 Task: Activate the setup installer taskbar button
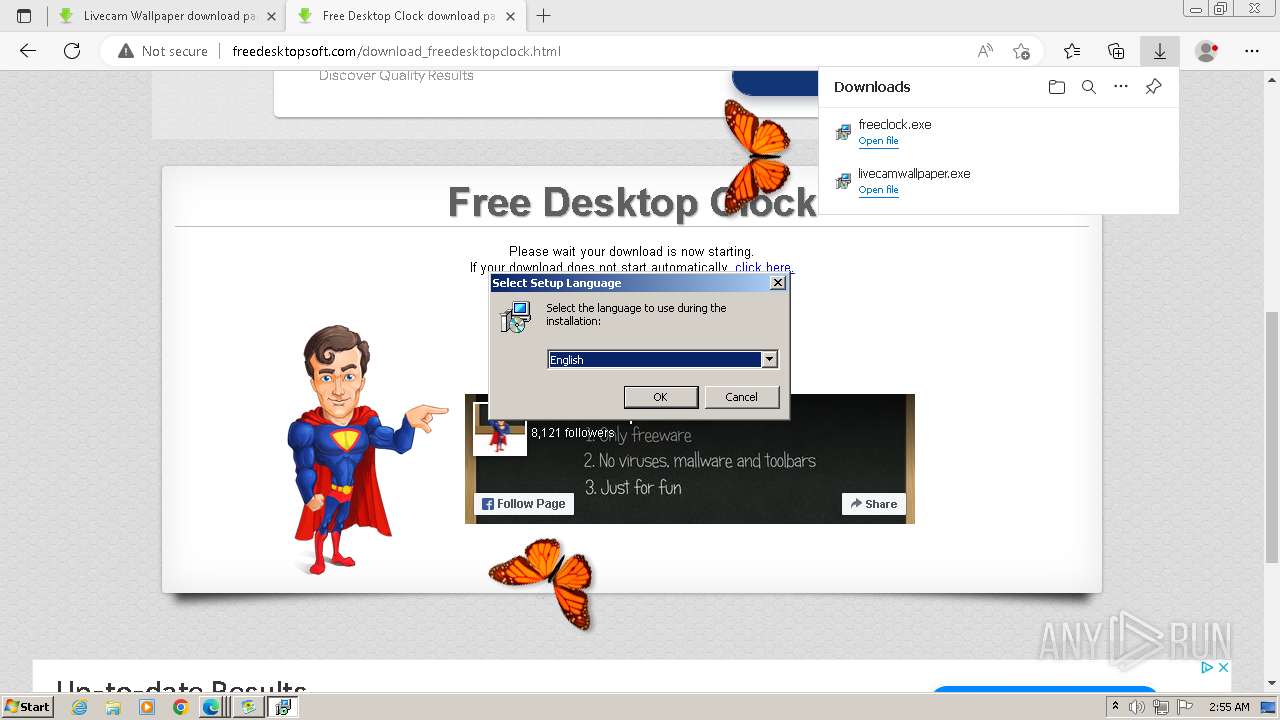283,707
